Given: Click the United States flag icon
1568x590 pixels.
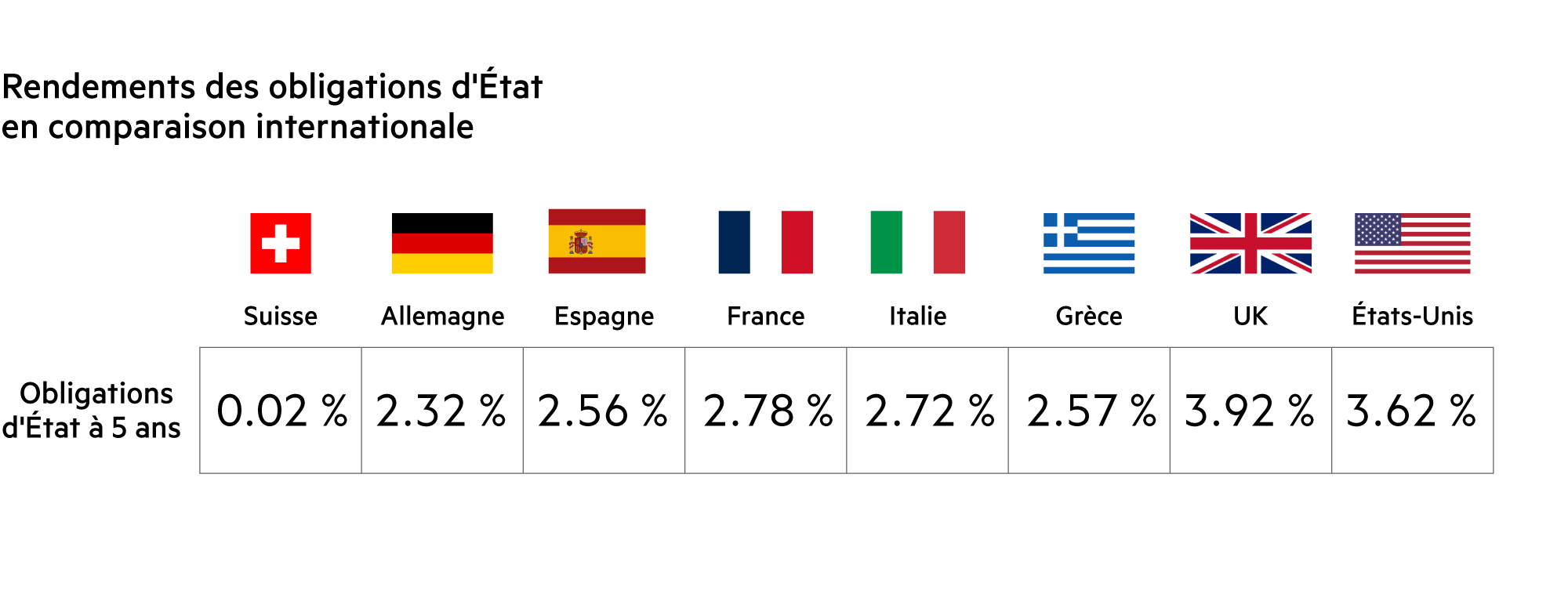Looking at the screenshot, I should click(1412, 243).
